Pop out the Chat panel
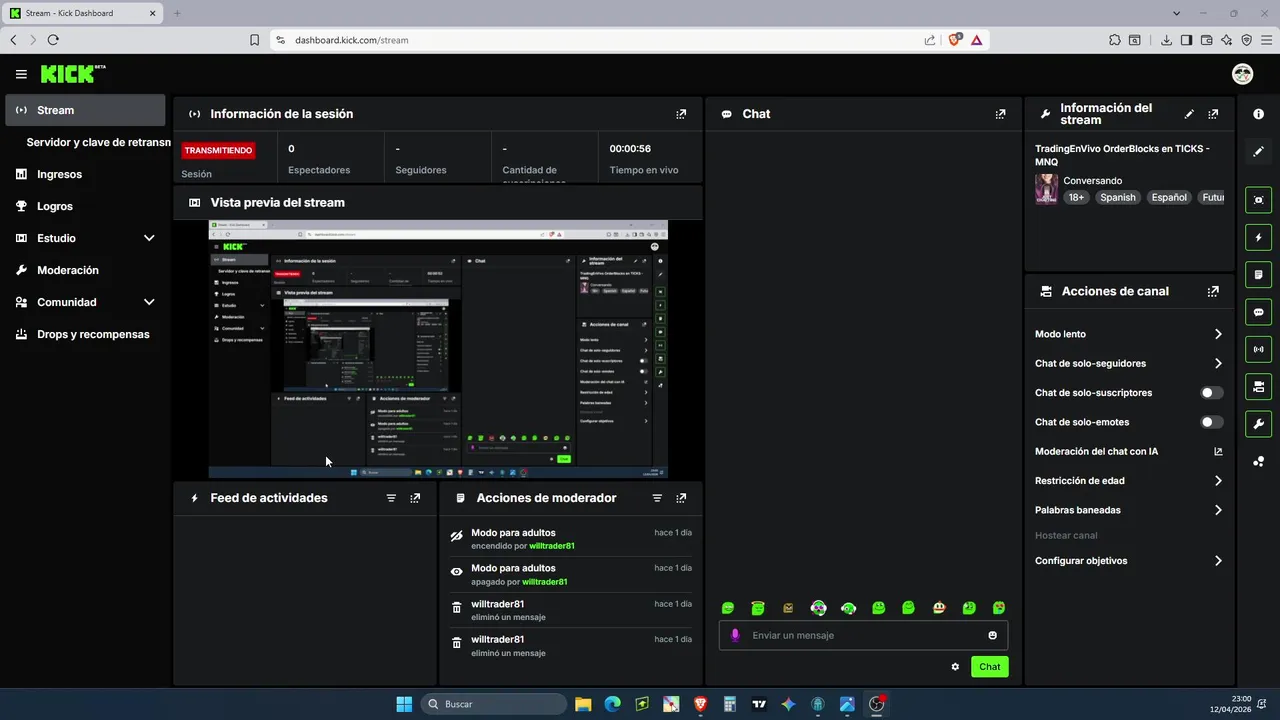Screen dimensions: 1280x720 [1000, 114]
